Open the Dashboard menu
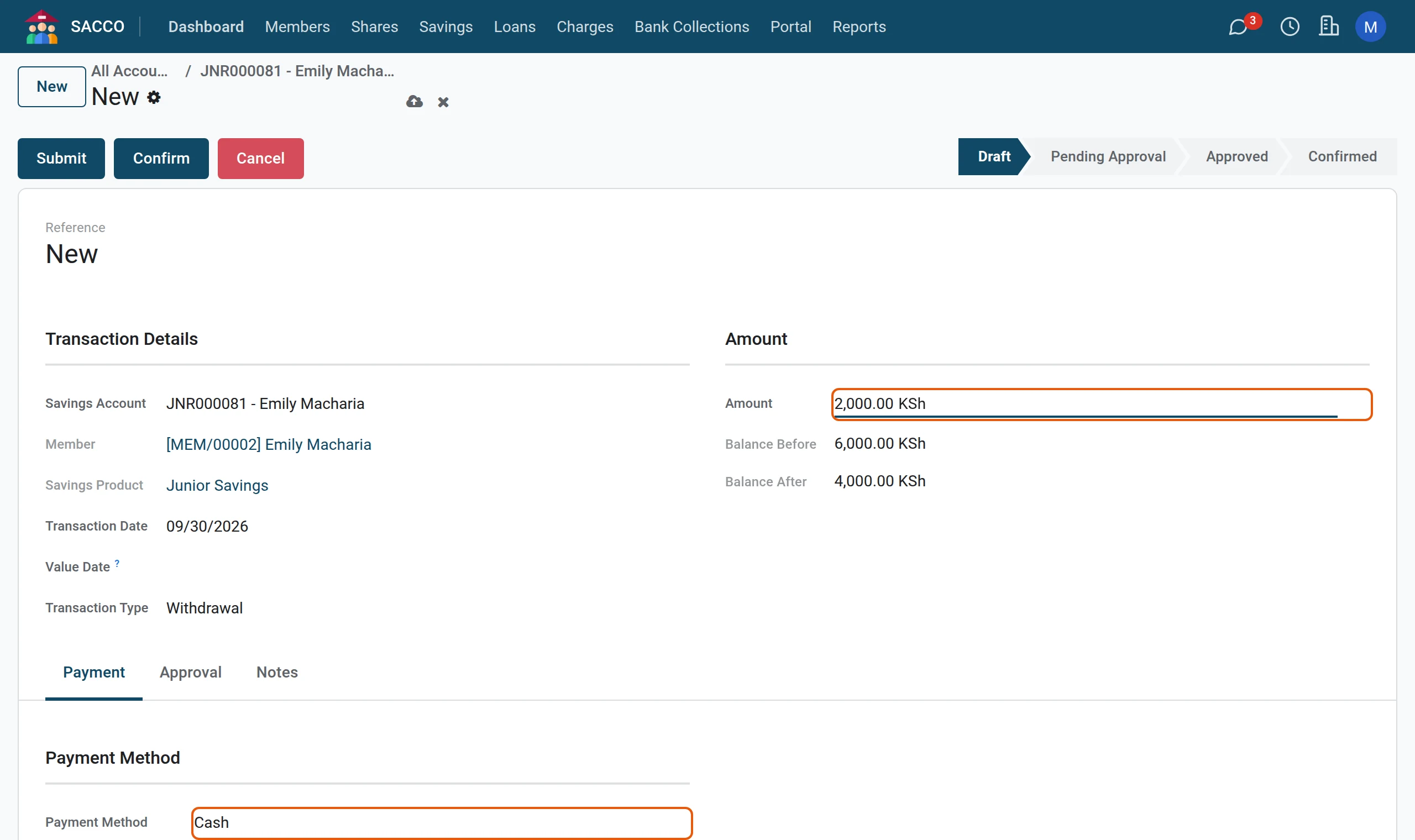This screenshot has width=1415, height=840. click(206, 27)
